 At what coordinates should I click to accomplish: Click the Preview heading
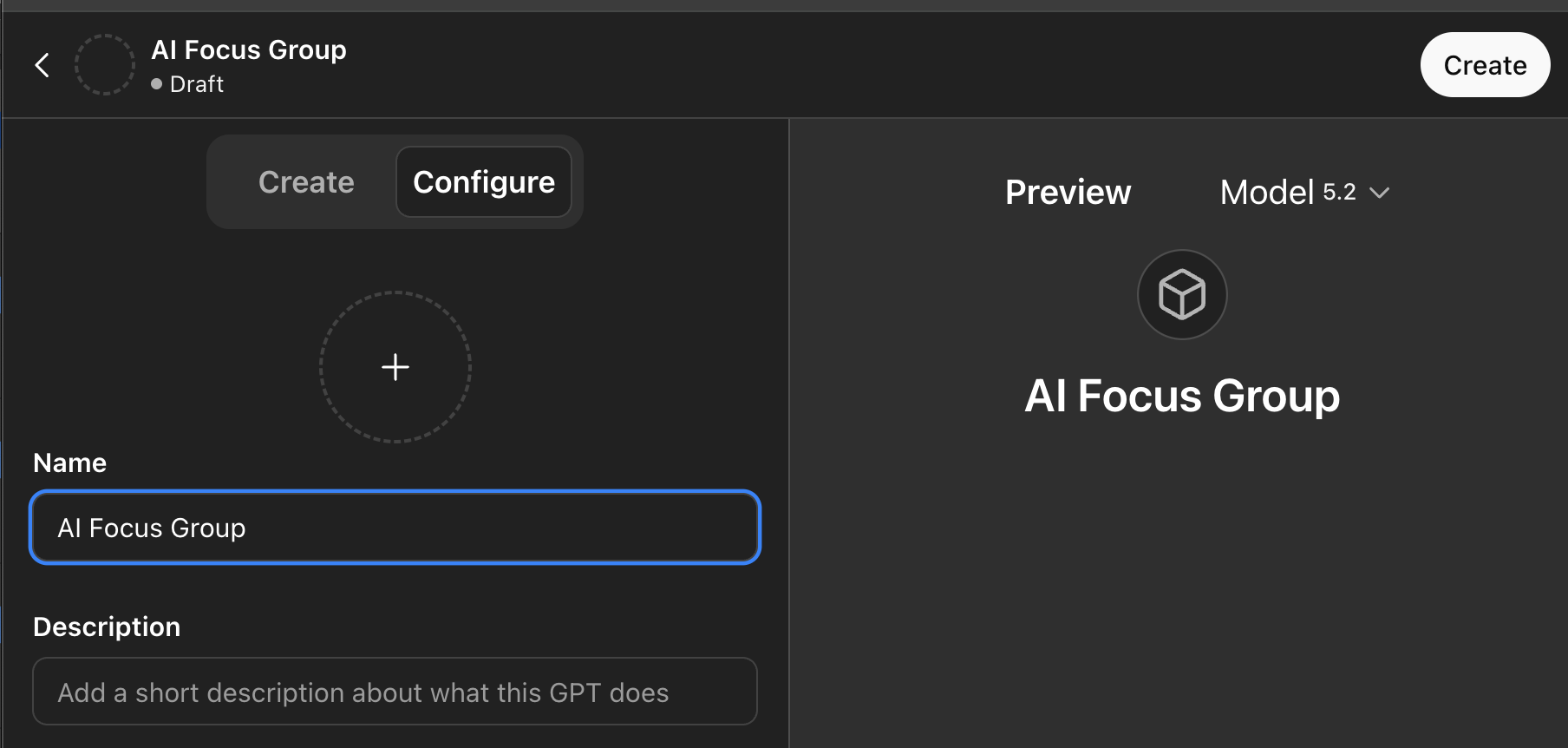click(1068, 193)
